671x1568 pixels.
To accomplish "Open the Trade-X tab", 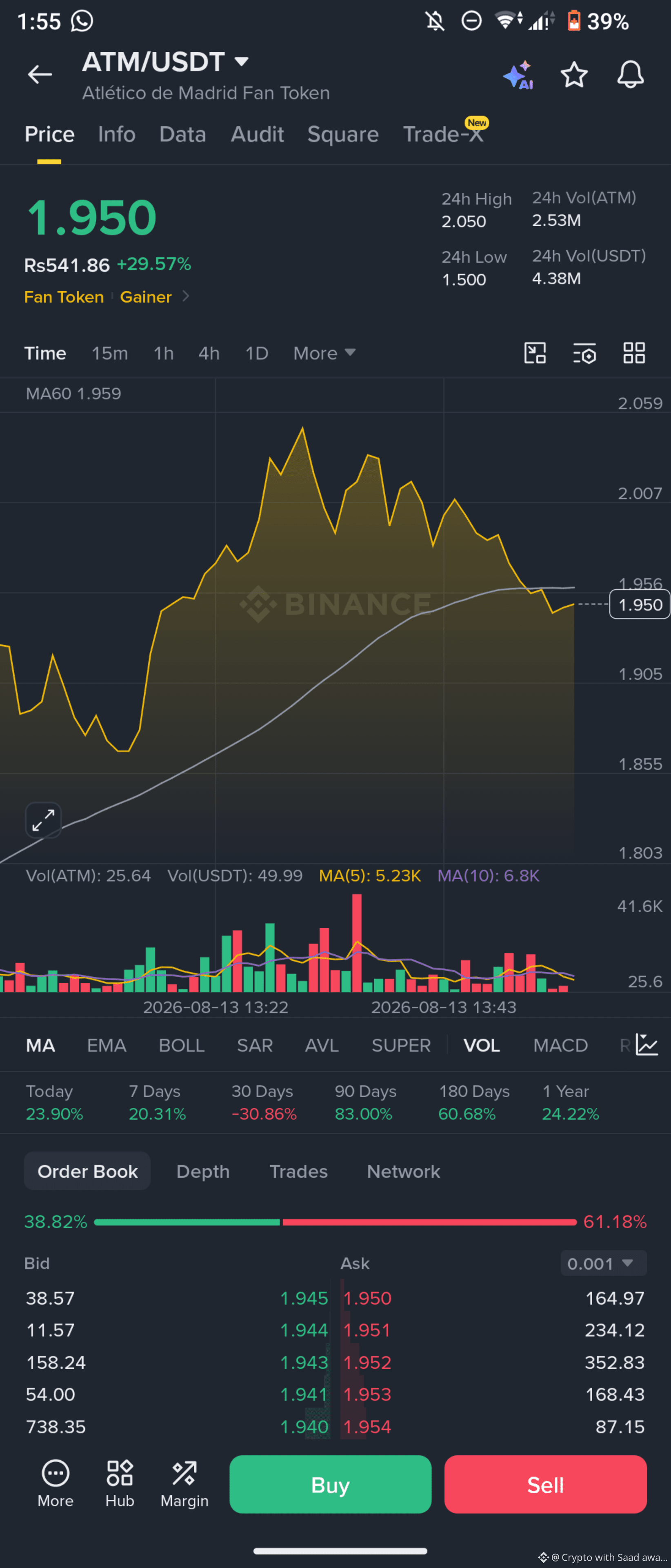I will [x=444, y=134].
